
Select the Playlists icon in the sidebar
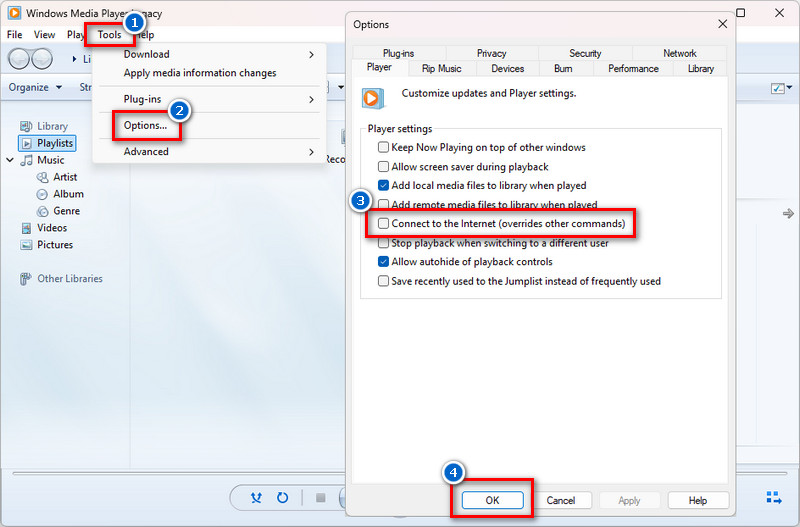pos(27,143)
